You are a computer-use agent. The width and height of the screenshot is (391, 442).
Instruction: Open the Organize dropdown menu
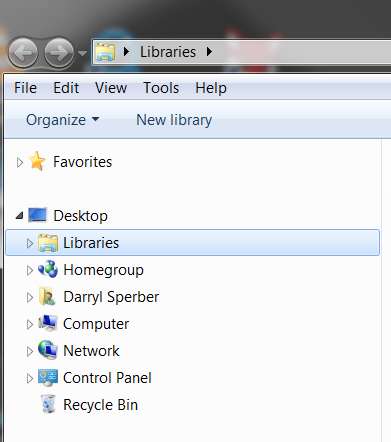pyautogui.click(x=63, y=120)
